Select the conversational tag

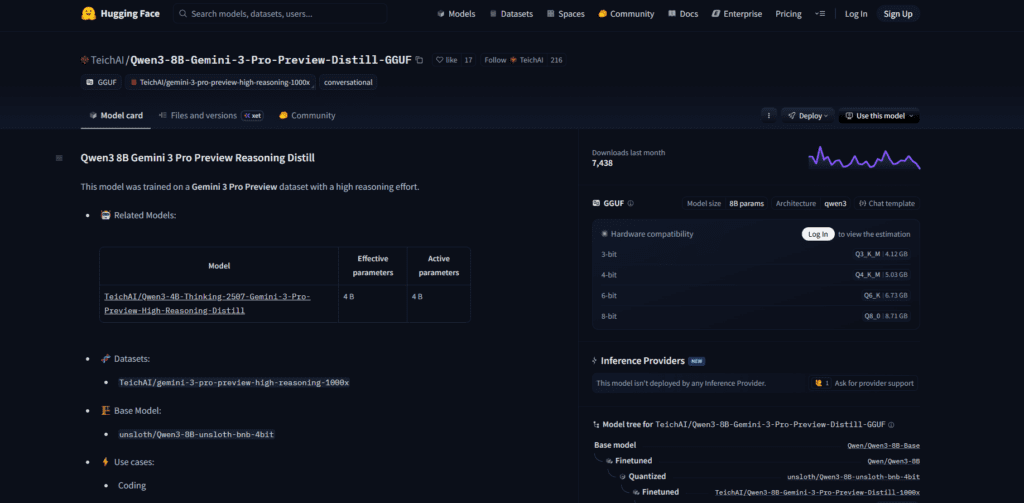348,82
